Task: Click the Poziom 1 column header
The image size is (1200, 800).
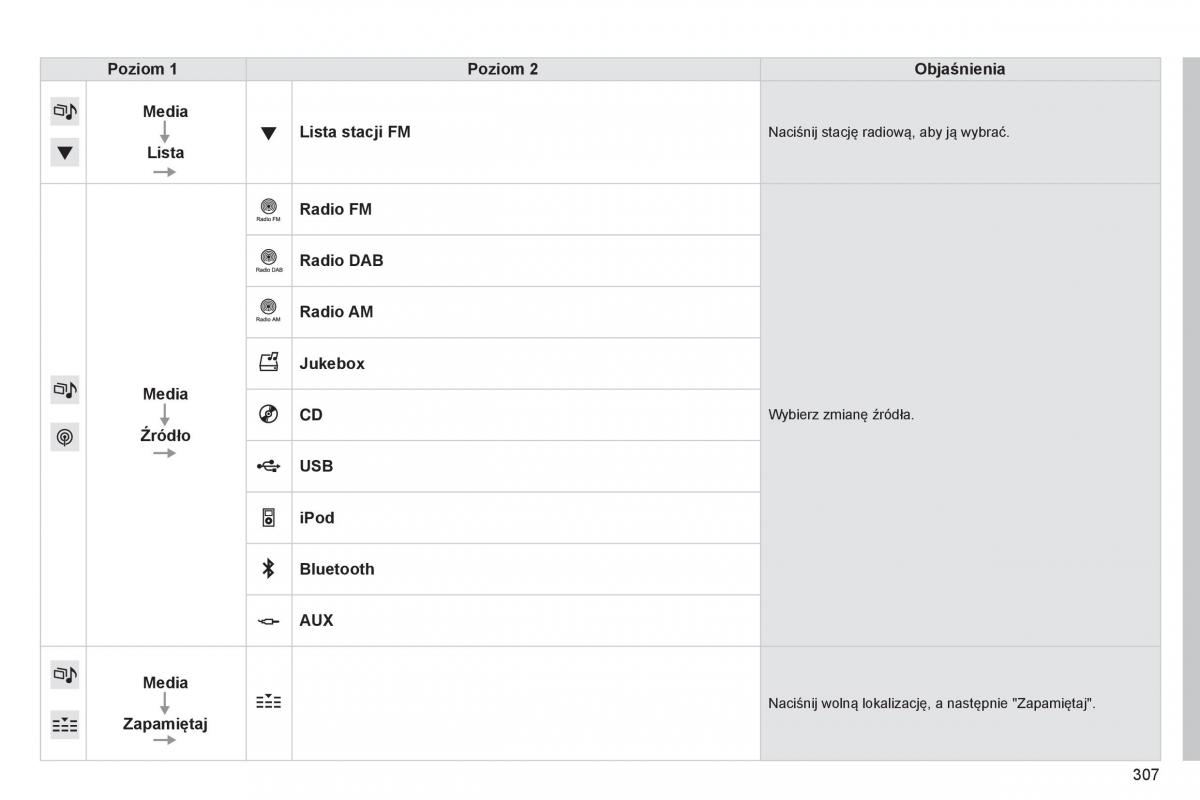Action: (143, 69)
